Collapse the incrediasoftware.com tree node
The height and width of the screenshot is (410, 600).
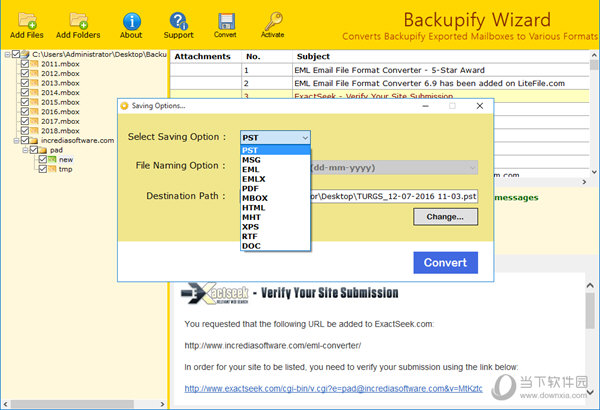16,141
